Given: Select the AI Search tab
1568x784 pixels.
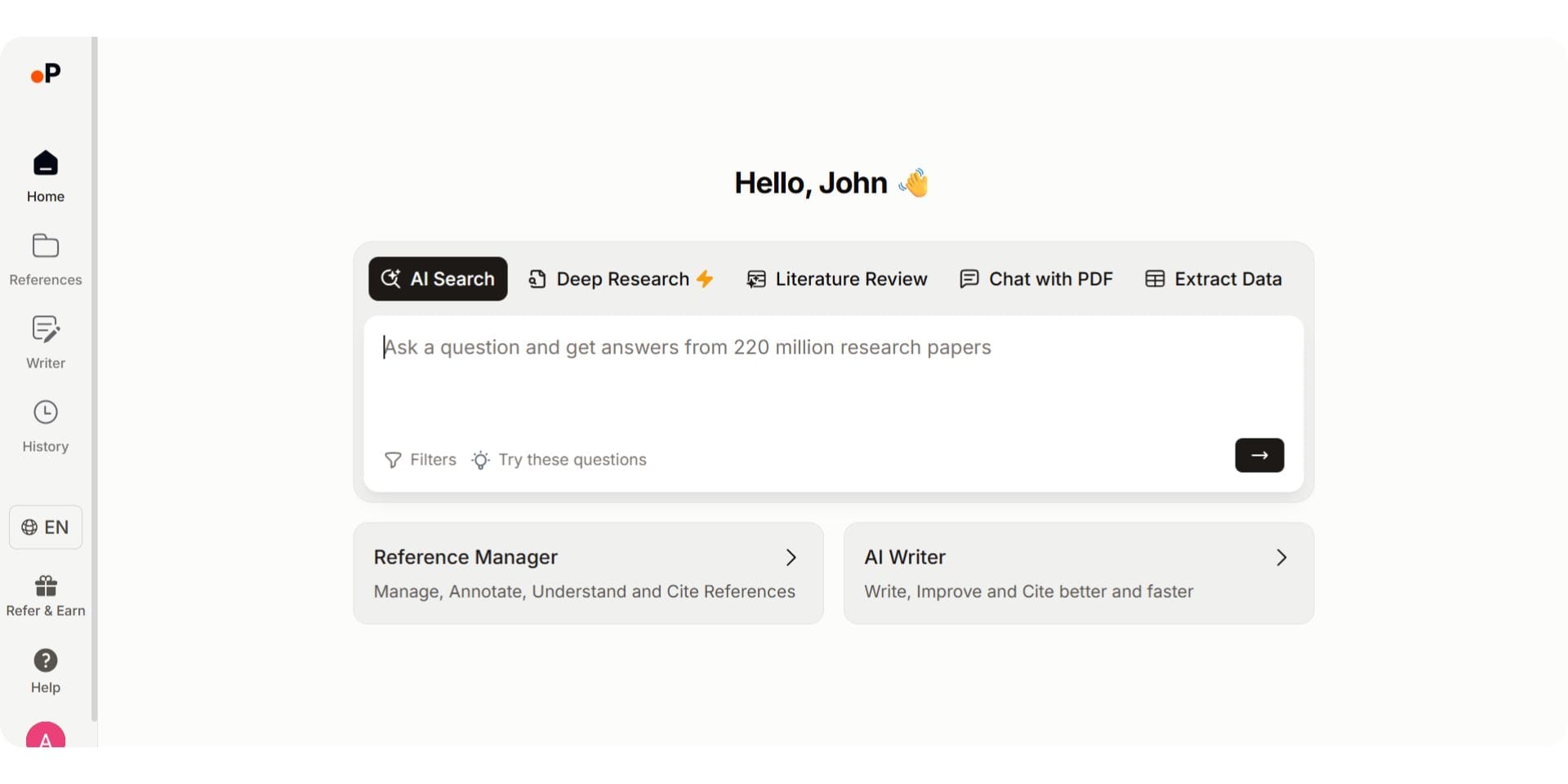Looking at the screenshot, I should click(x=438, y=279).
